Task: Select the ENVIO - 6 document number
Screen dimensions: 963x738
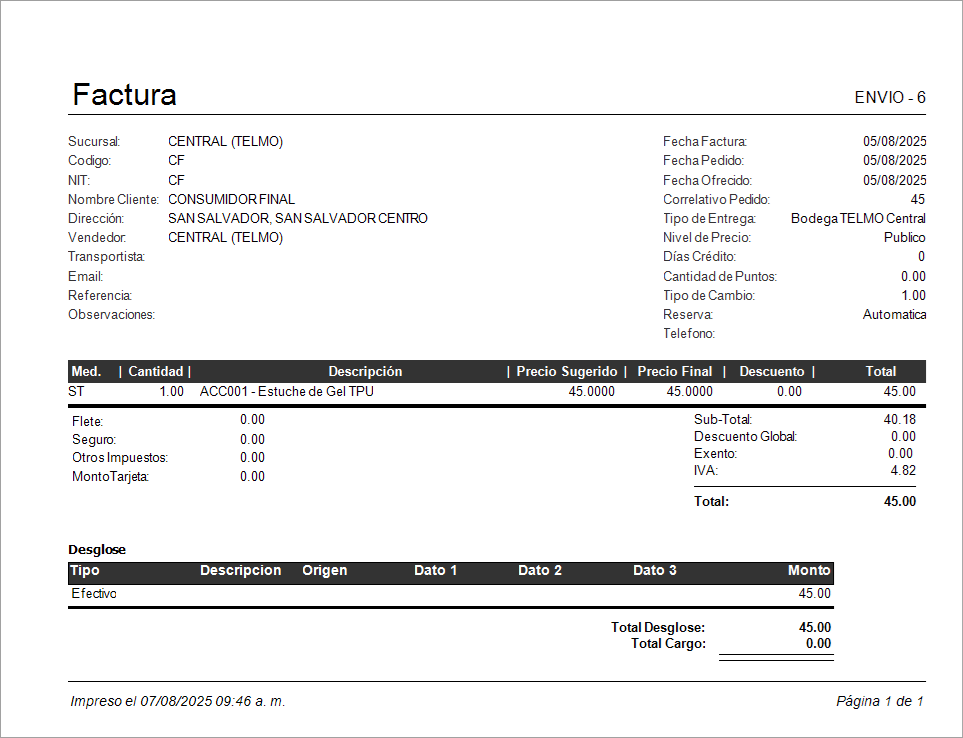Action: (x=889, y=98)
